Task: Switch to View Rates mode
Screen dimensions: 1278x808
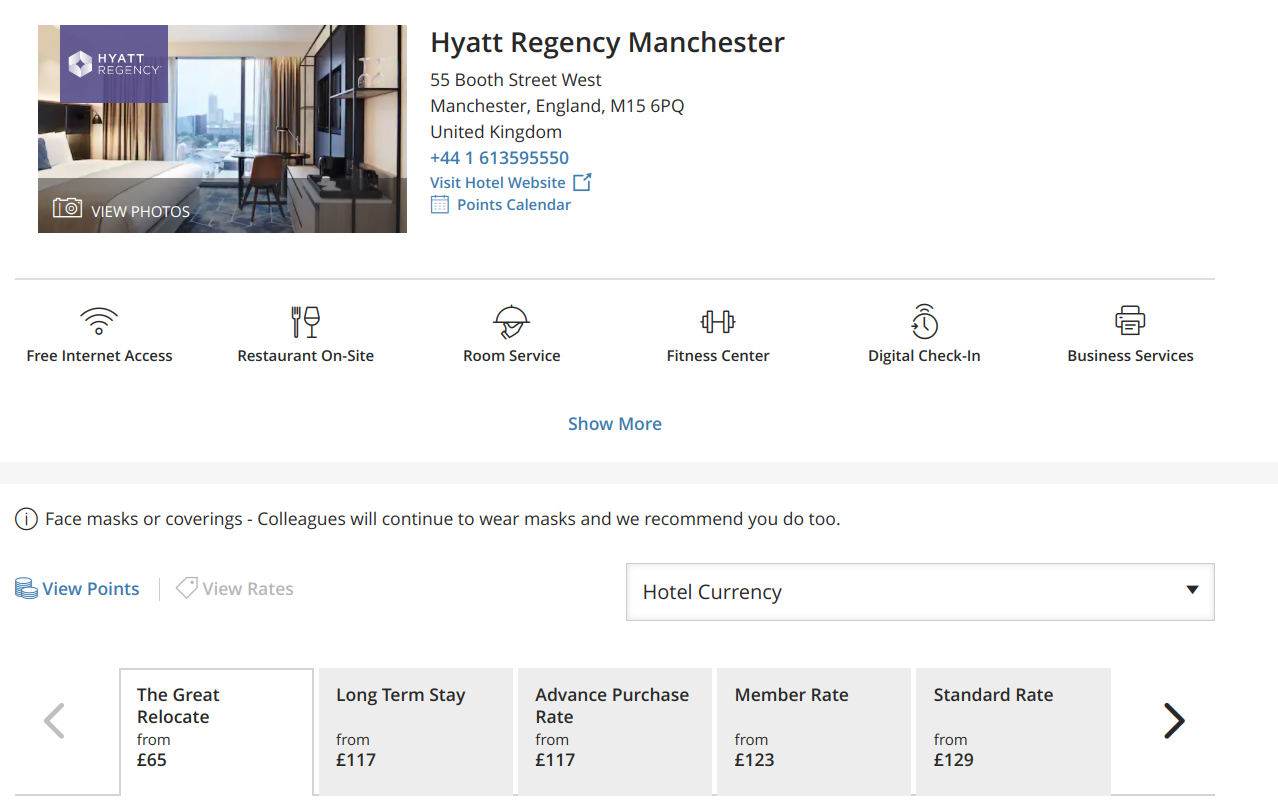Action: click(x=236, y=589)
